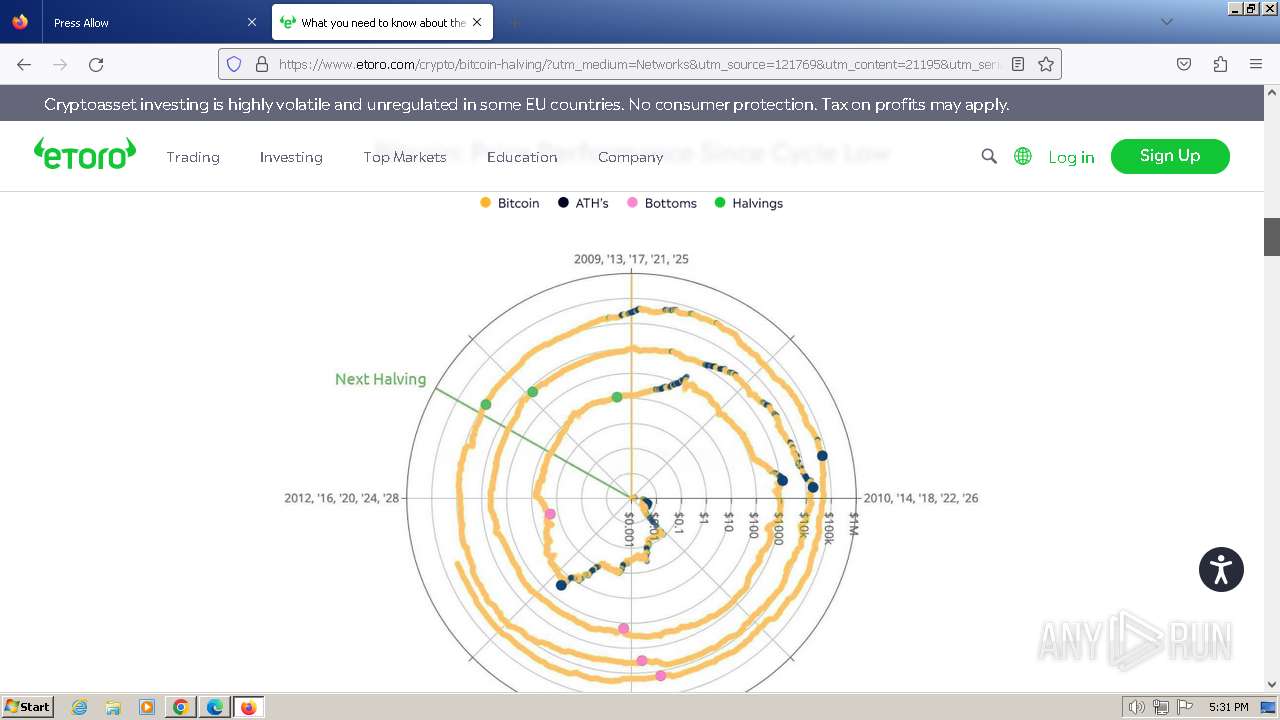Click the address bar URL field

coord(640,64)
